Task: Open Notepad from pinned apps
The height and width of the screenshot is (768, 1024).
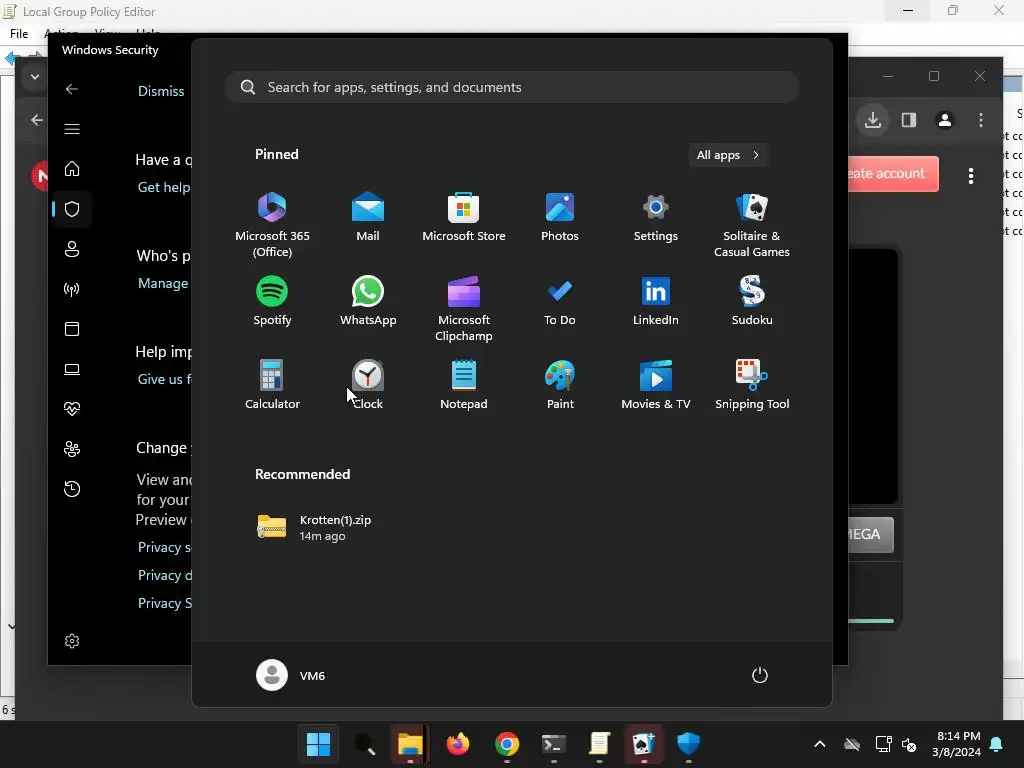Action: (x=464, y=384)
